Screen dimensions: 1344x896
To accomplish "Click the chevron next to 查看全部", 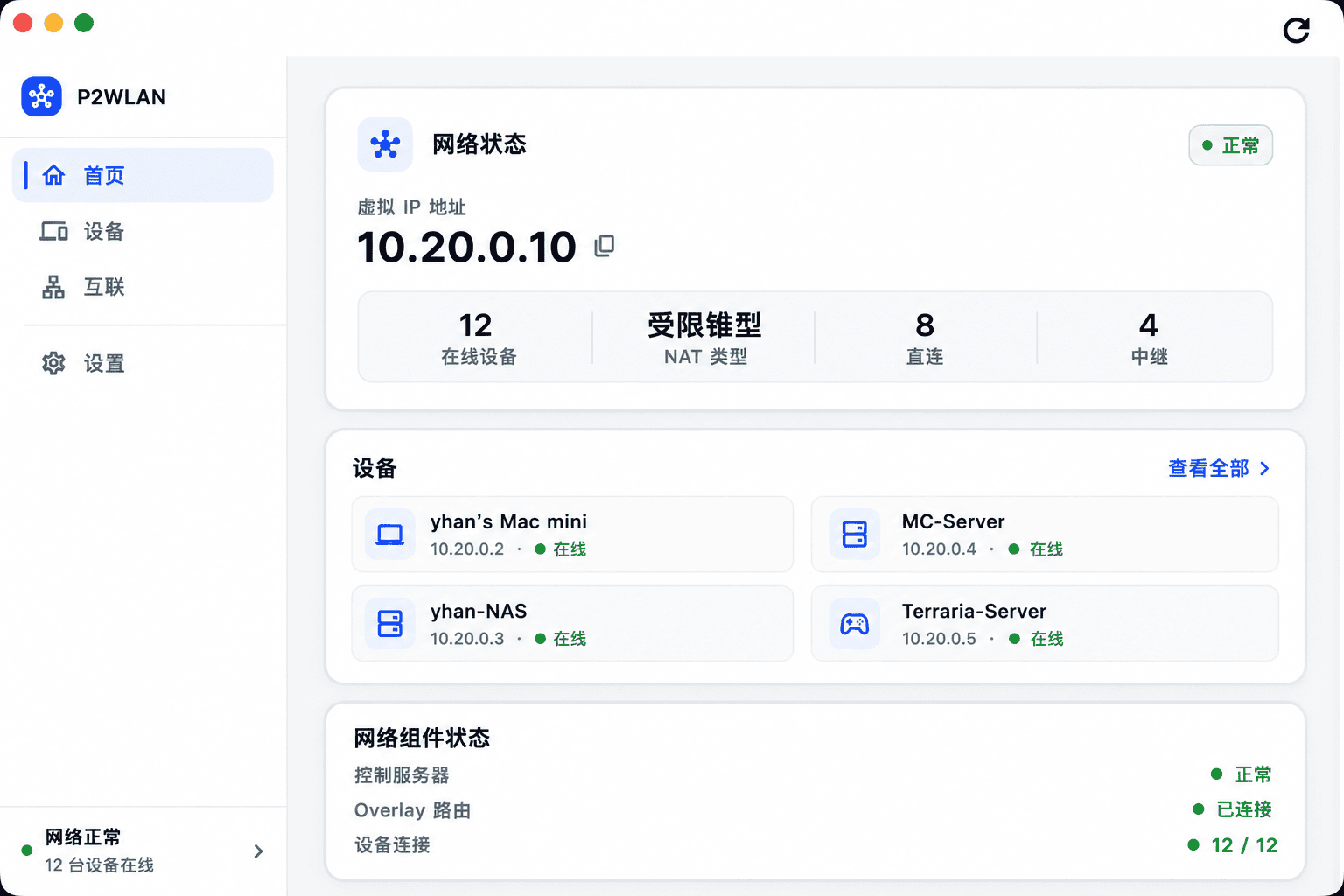I will [1264, 469].
